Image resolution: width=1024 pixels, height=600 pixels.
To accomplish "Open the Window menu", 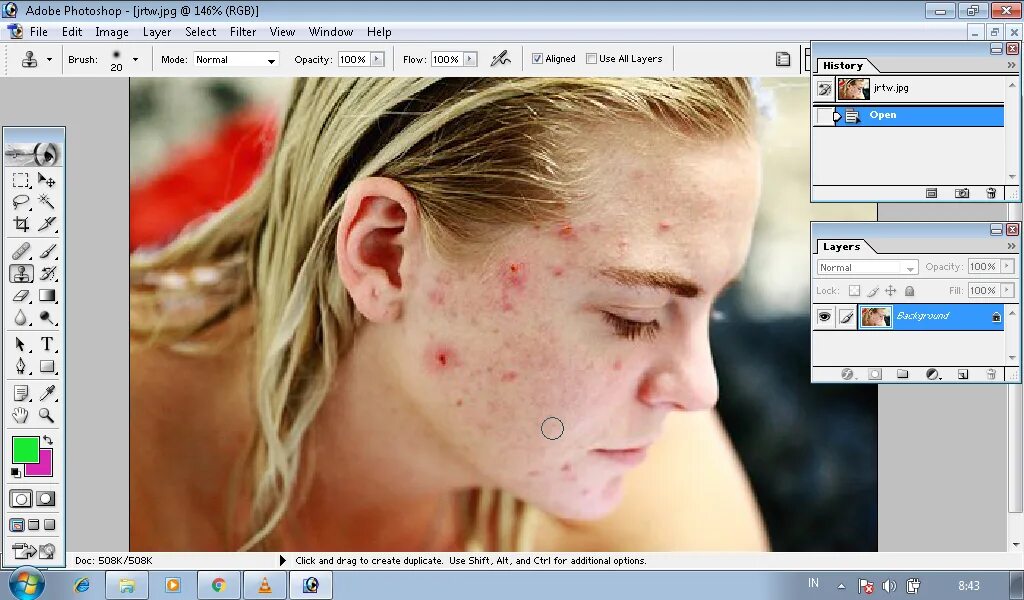I will point(330,32).
